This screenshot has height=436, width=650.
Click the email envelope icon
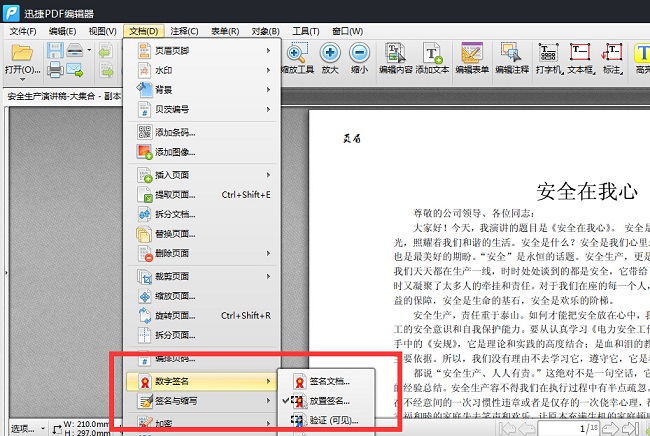75,69
